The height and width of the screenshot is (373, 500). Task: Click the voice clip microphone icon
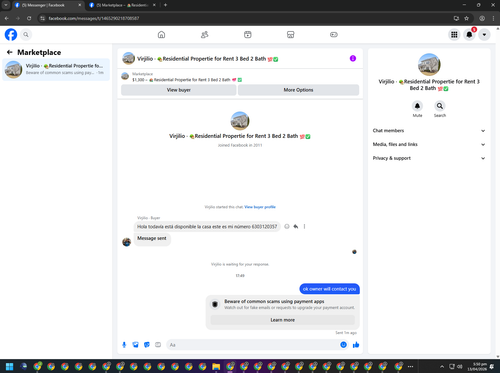coord(124,345)
